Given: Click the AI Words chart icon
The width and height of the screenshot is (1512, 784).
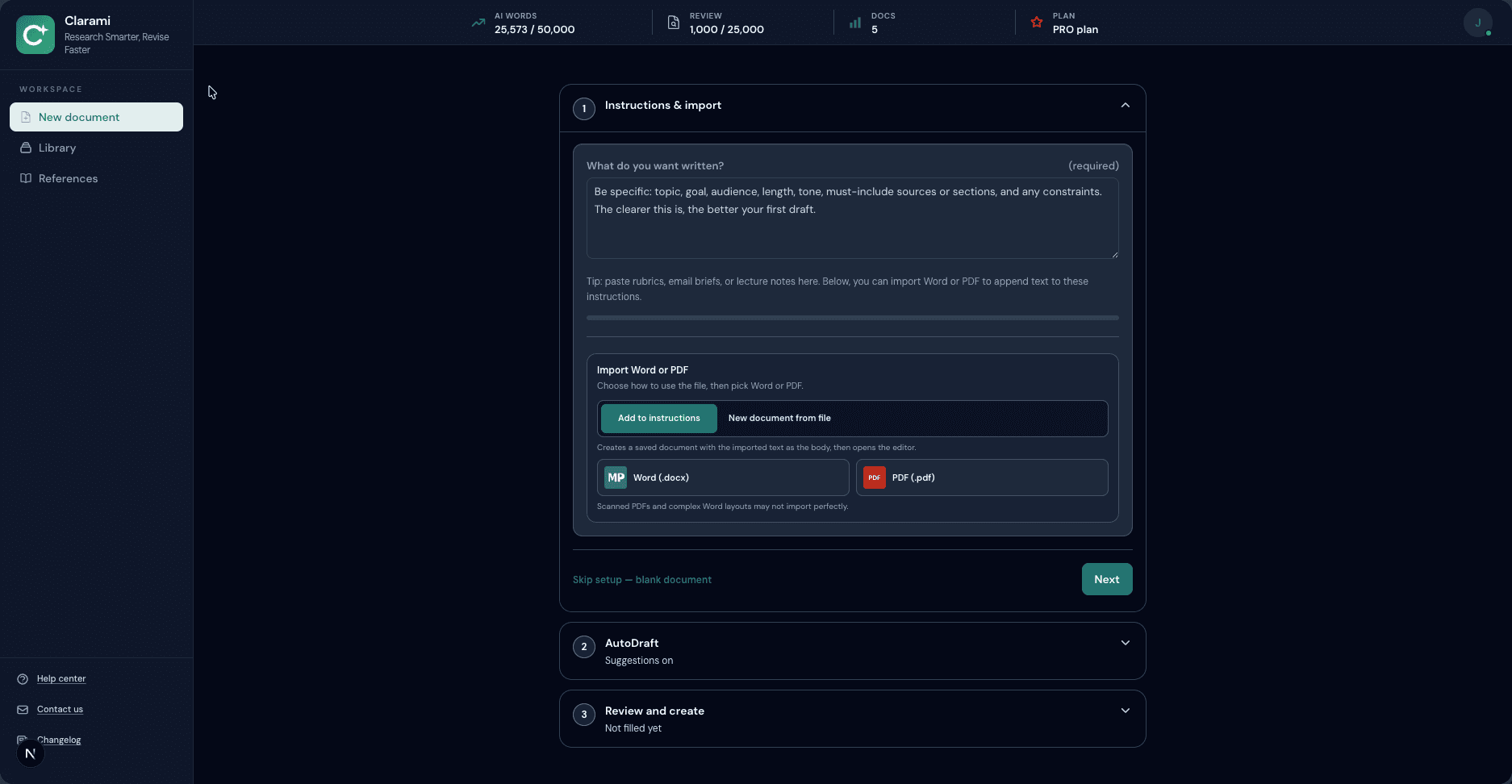Looking at the screenshot, I should coord(477,23).
